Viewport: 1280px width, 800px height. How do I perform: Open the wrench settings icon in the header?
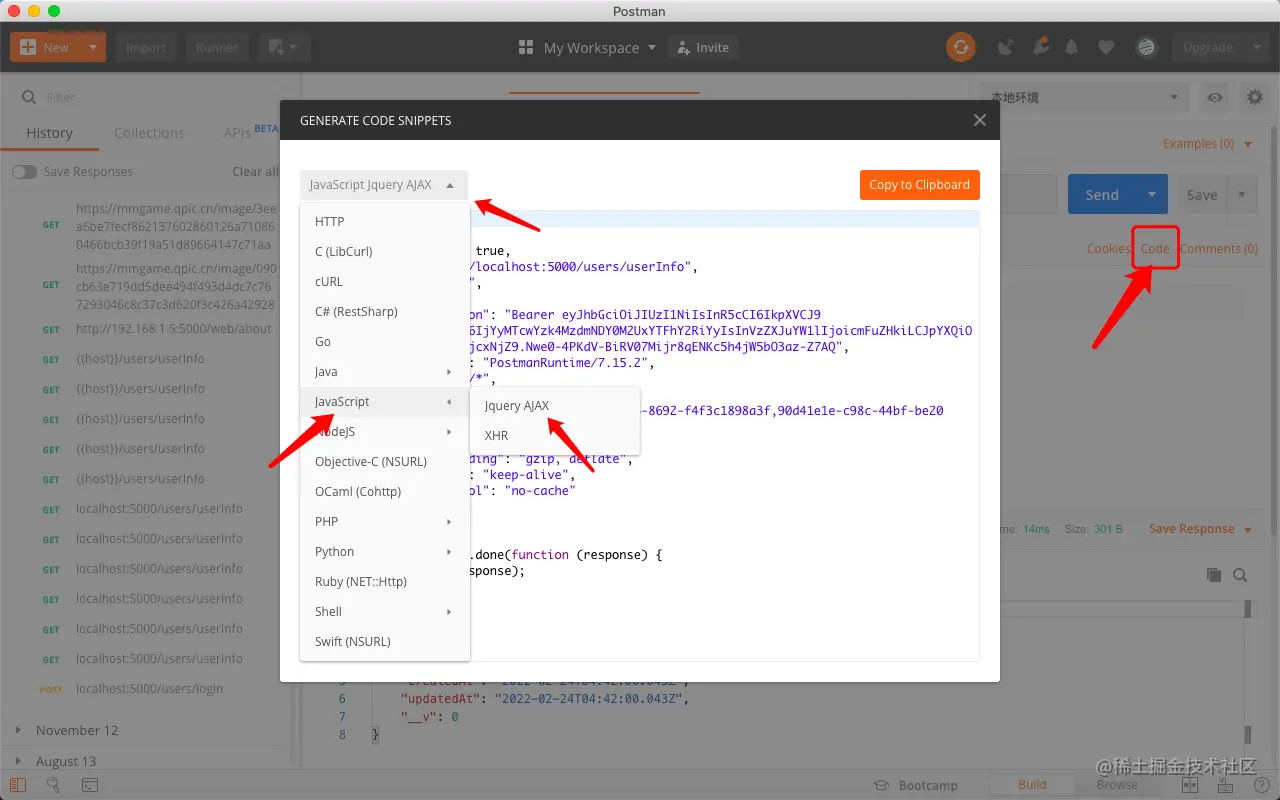(x=1041, y=47)
